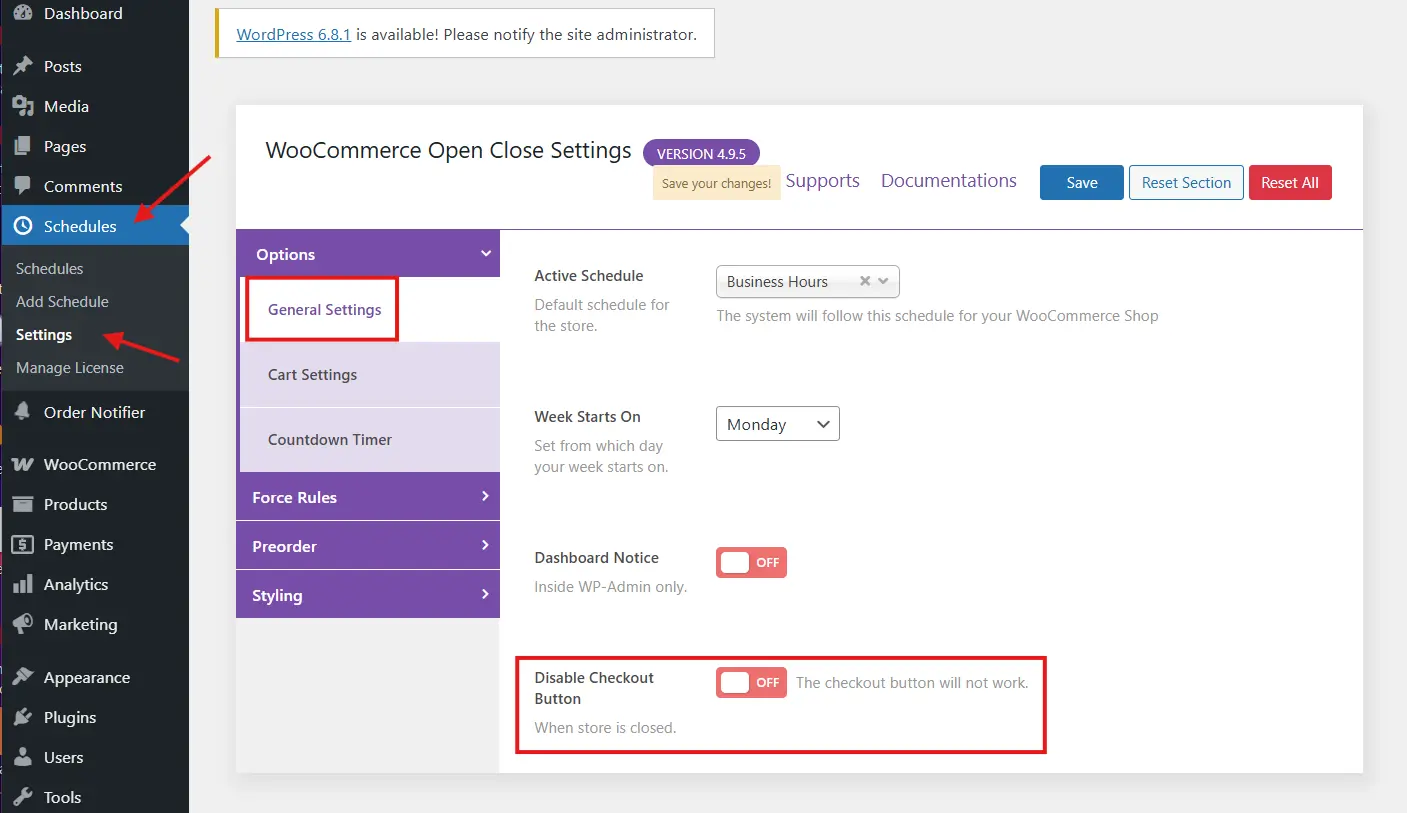
Task: Collapse the Options section
Action: point(368,254)
